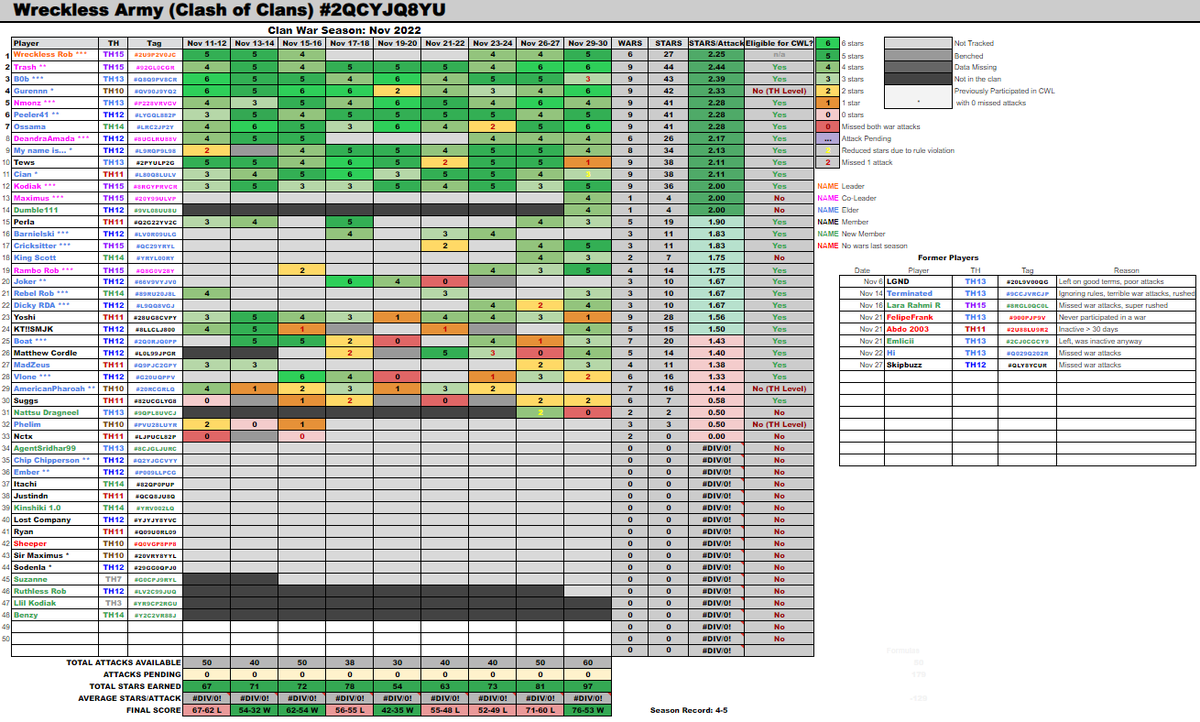1200x722 pixels.
Task: Click the '2 stars' yellow legend box
Action: click(827, 90)
